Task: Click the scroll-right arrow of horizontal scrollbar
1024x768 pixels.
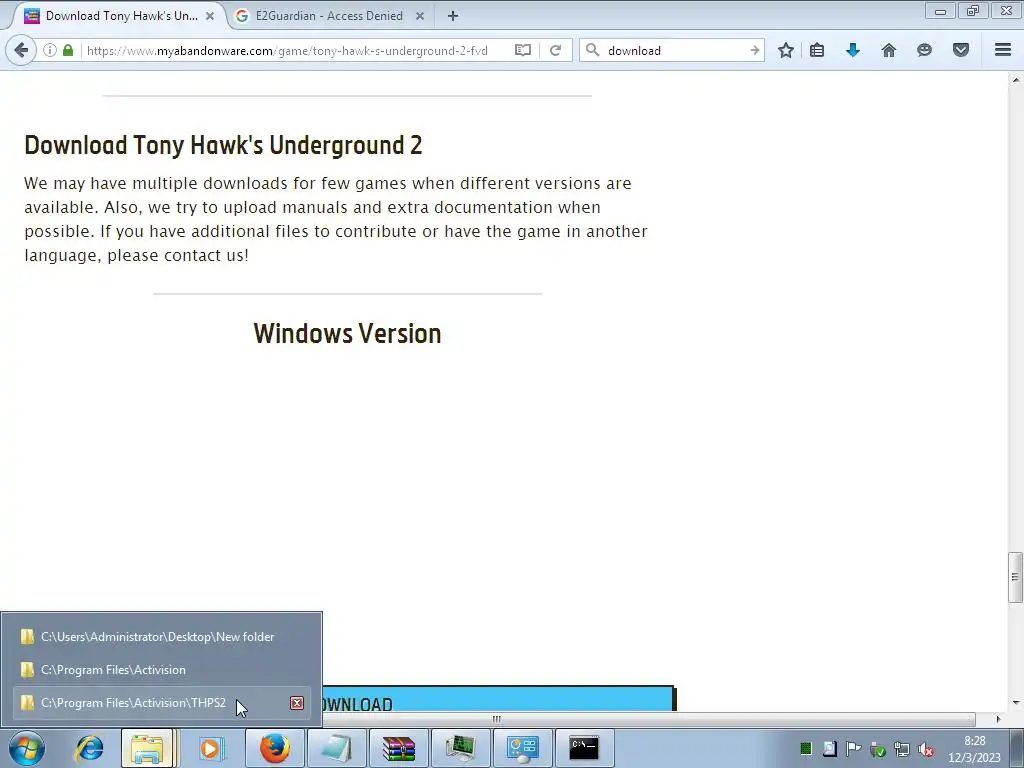Action: tap(998, 719)
